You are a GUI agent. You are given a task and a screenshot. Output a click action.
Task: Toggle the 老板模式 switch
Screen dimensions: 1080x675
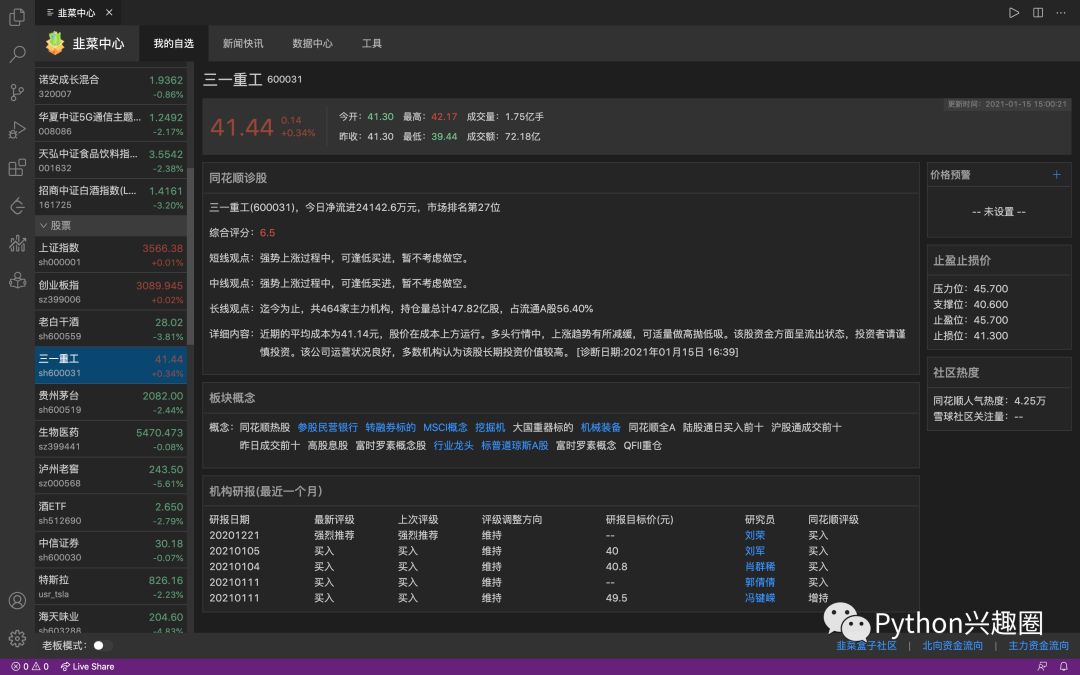[x=102, y=645]
